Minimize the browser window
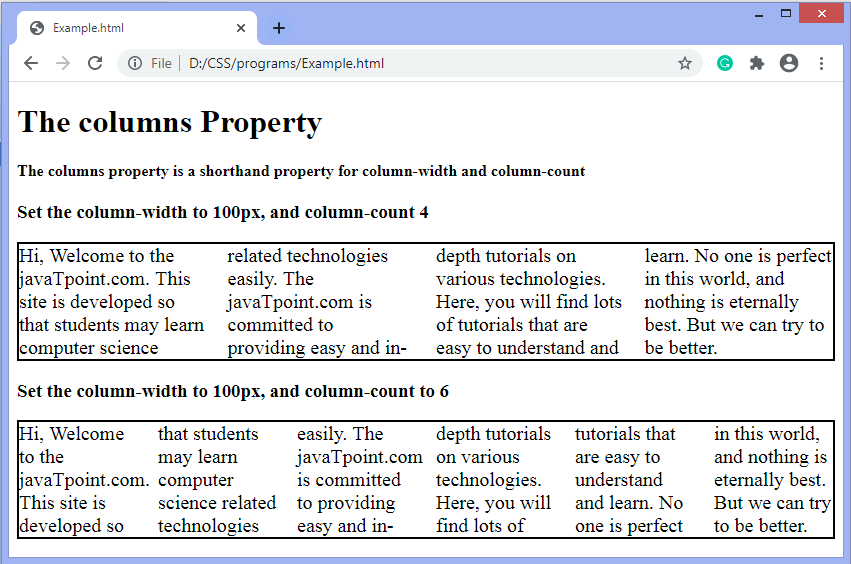 [x=759, y=14]
